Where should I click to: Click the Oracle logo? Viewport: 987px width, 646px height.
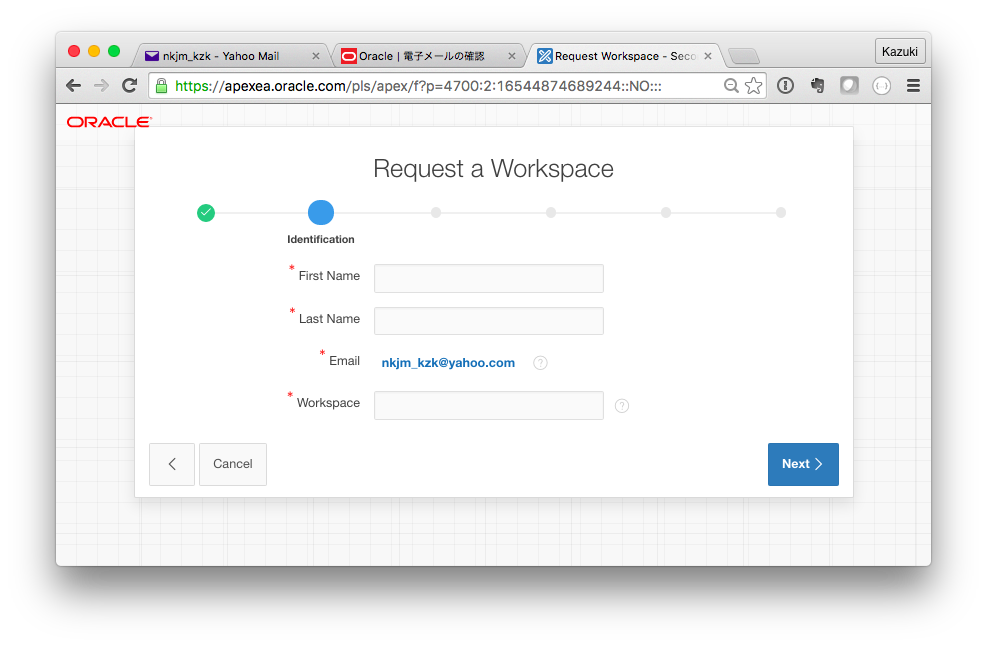point(110,122)
